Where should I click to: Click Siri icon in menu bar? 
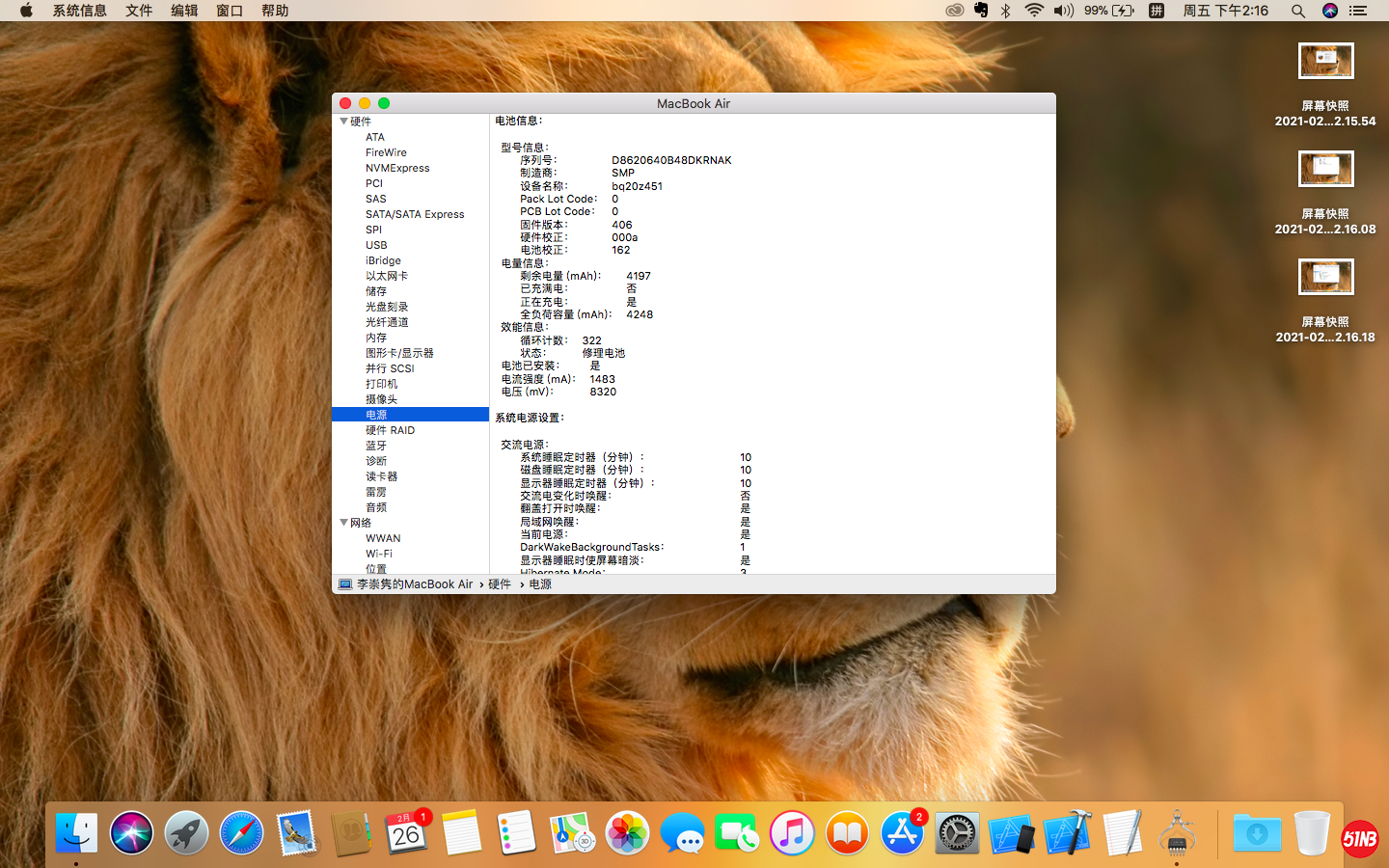[1330, 11]
